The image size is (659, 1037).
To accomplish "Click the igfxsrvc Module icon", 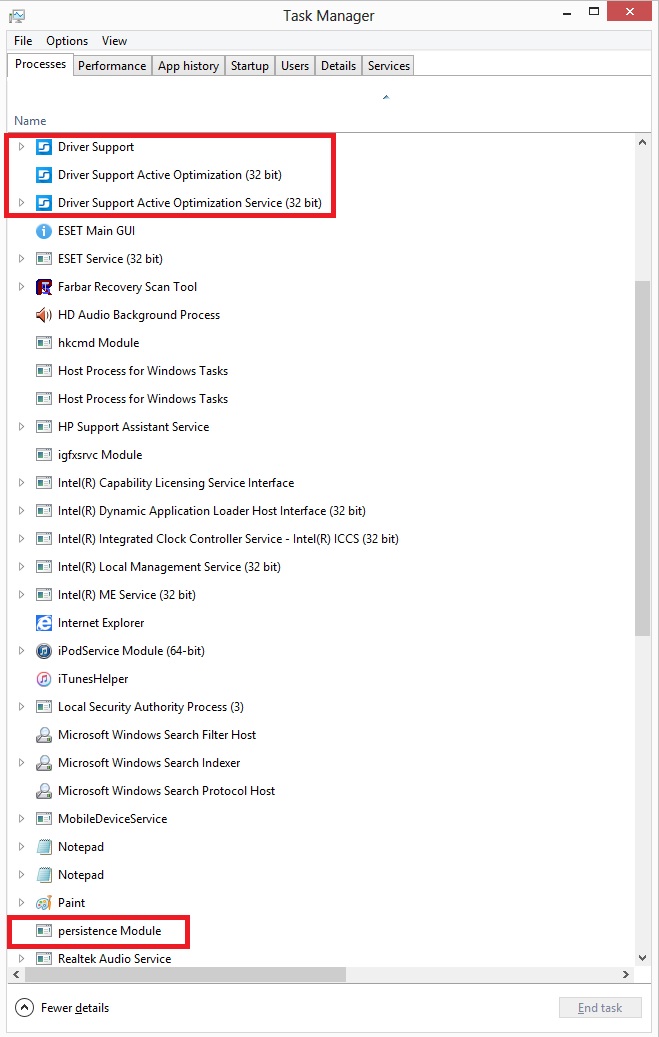I will 44,454.
